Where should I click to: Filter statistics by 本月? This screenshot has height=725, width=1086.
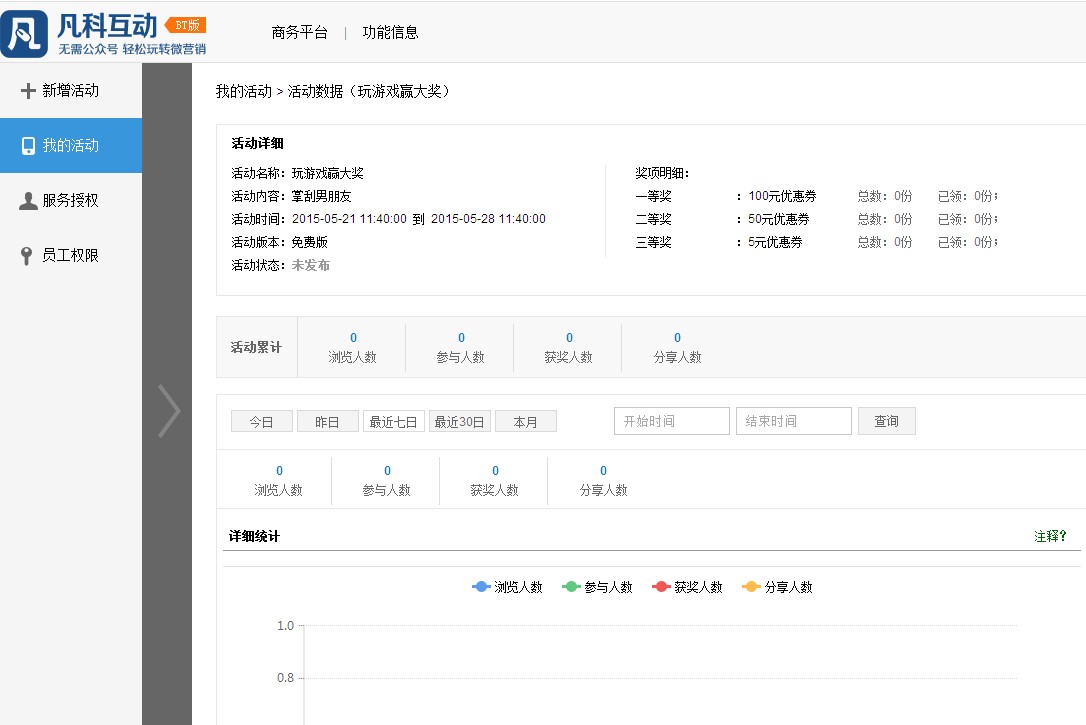pos(526,422)
